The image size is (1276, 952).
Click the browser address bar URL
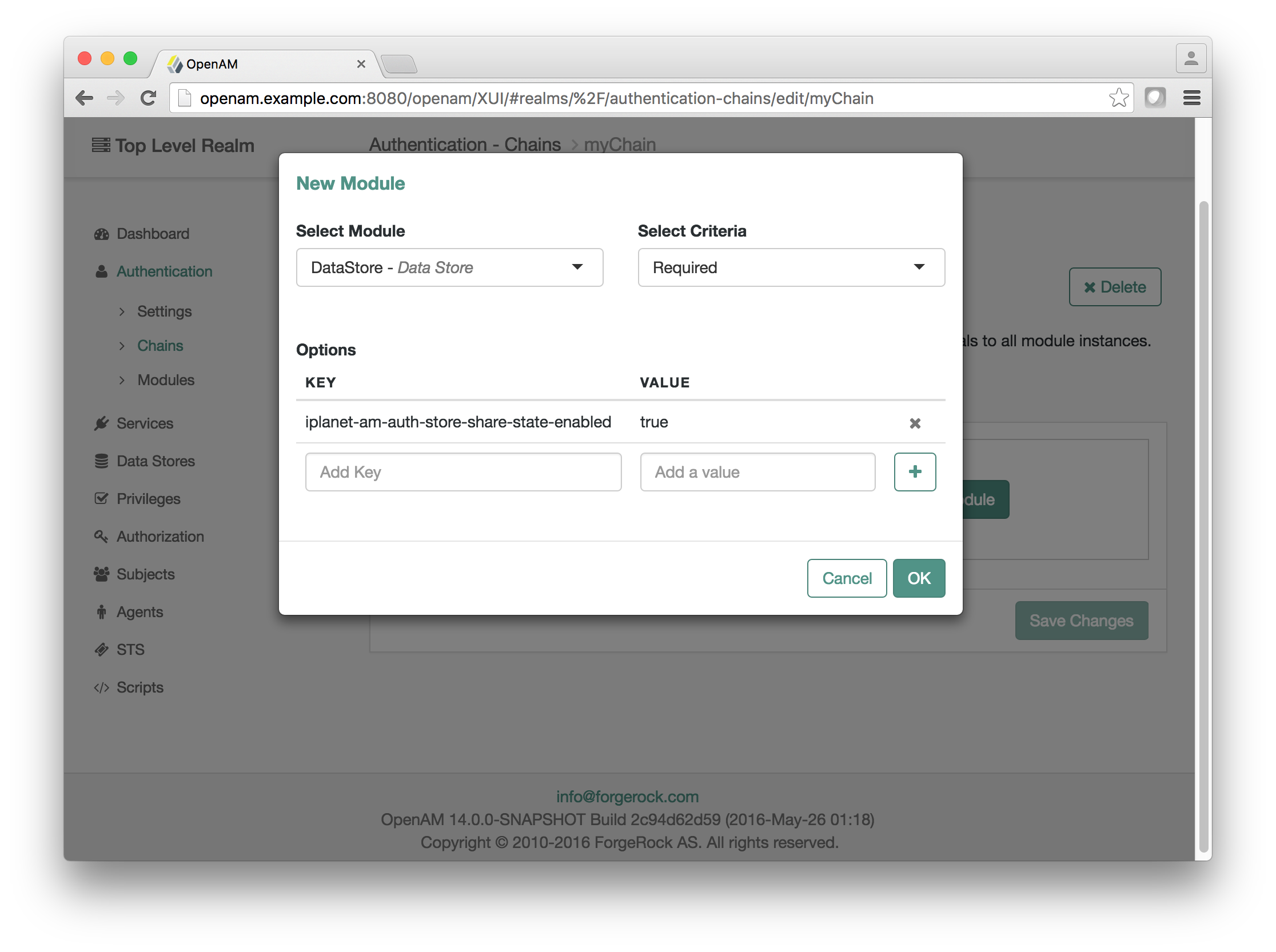(x=536, y=98)
